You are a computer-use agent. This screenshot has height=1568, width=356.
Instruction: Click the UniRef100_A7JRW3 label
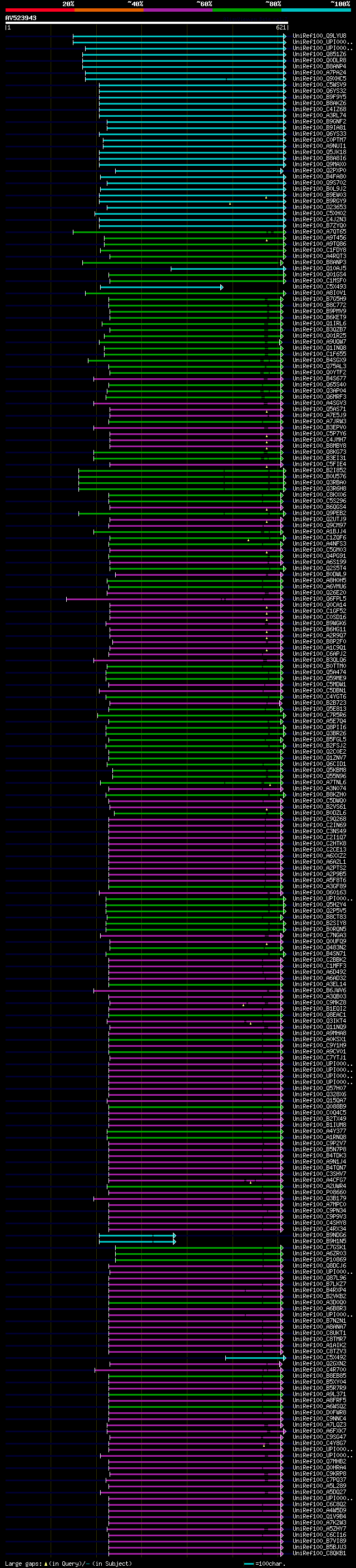319,421
